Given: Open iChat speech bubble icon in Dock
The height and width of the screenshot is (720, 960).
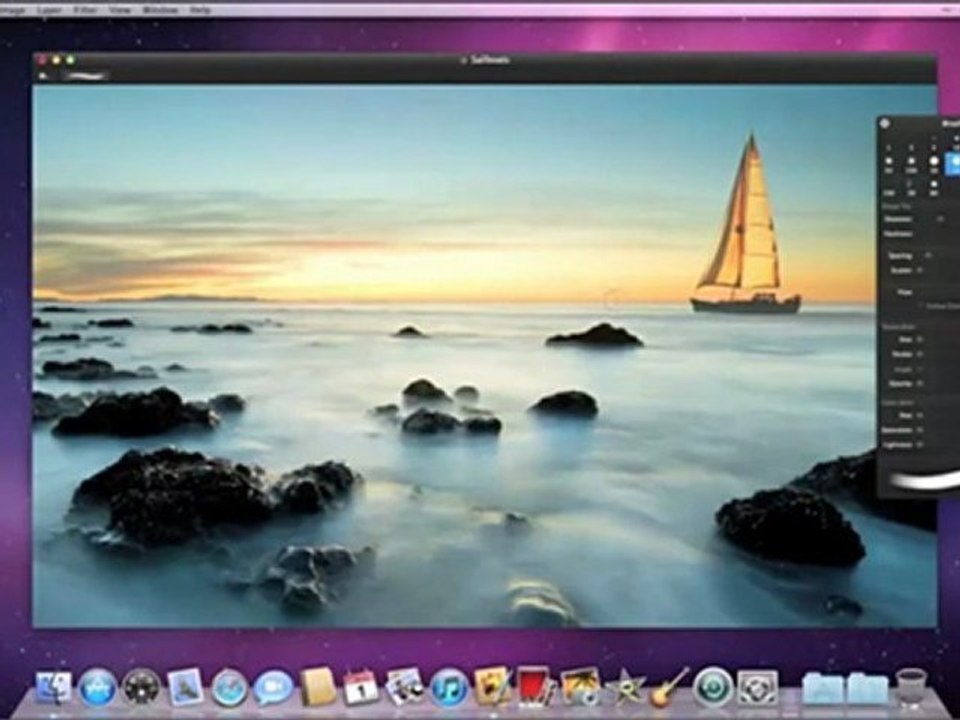Looking at the screenshot, I should 273,688.
